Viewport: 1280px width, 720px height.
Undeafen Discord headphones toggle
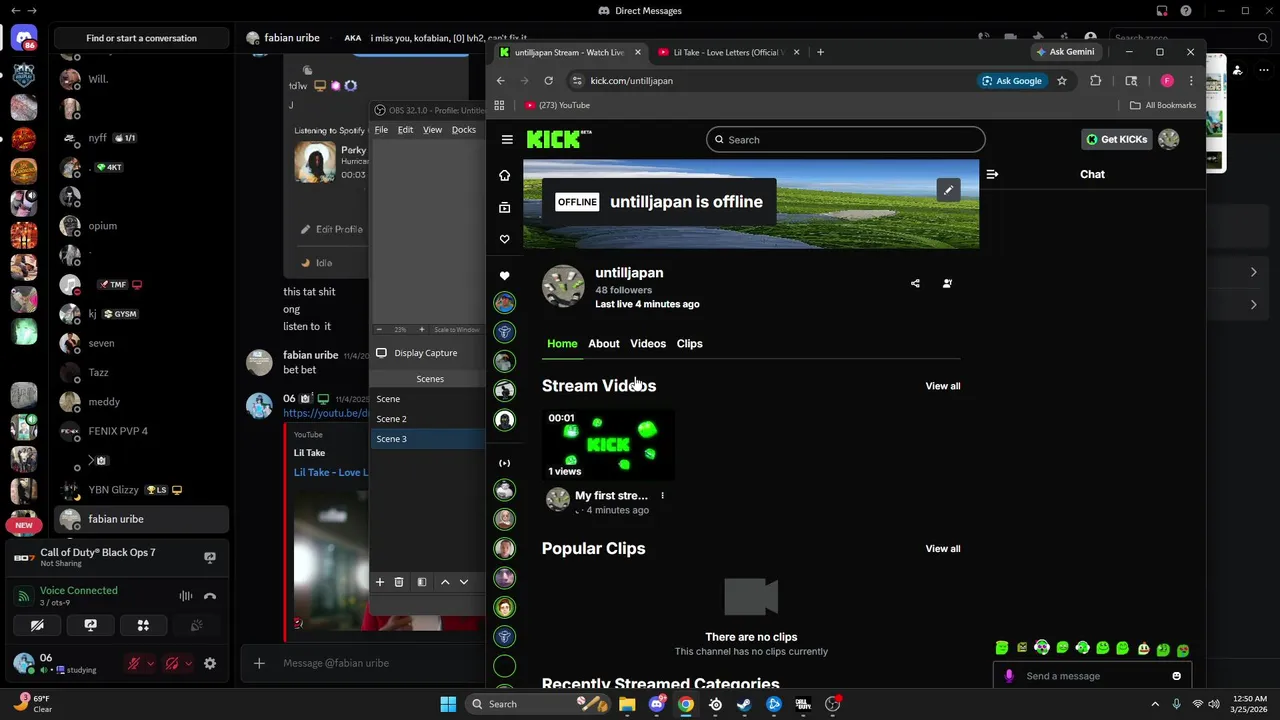(x=172, y=663)
